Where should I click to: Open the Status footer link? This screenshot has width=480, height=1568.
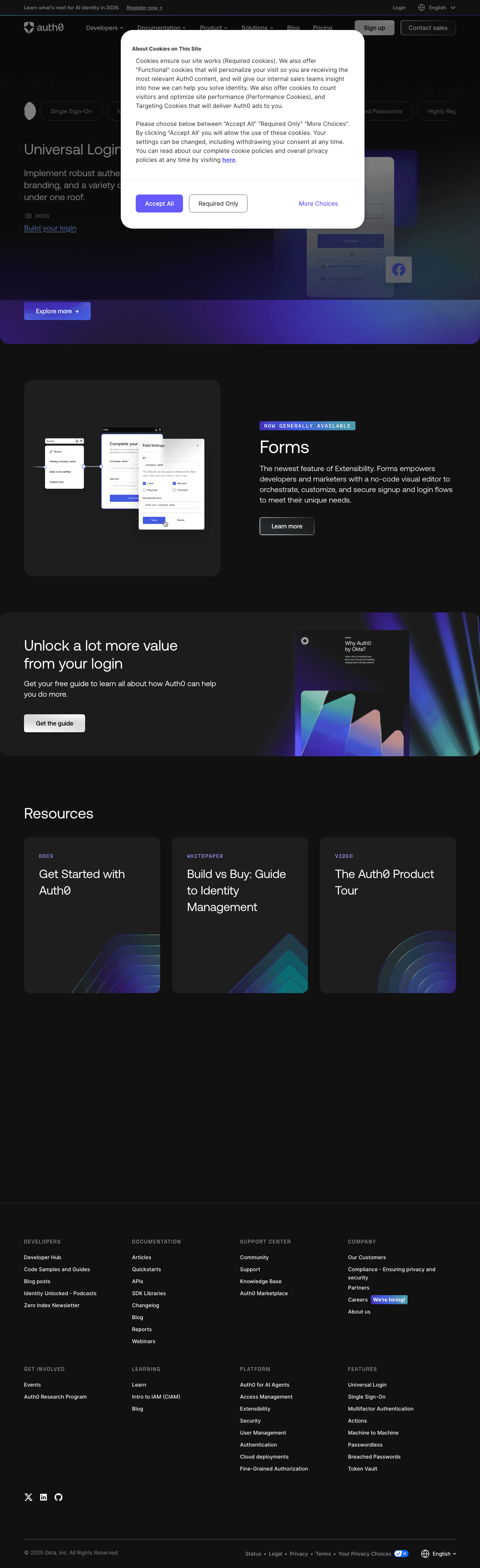click(253, 1554)
